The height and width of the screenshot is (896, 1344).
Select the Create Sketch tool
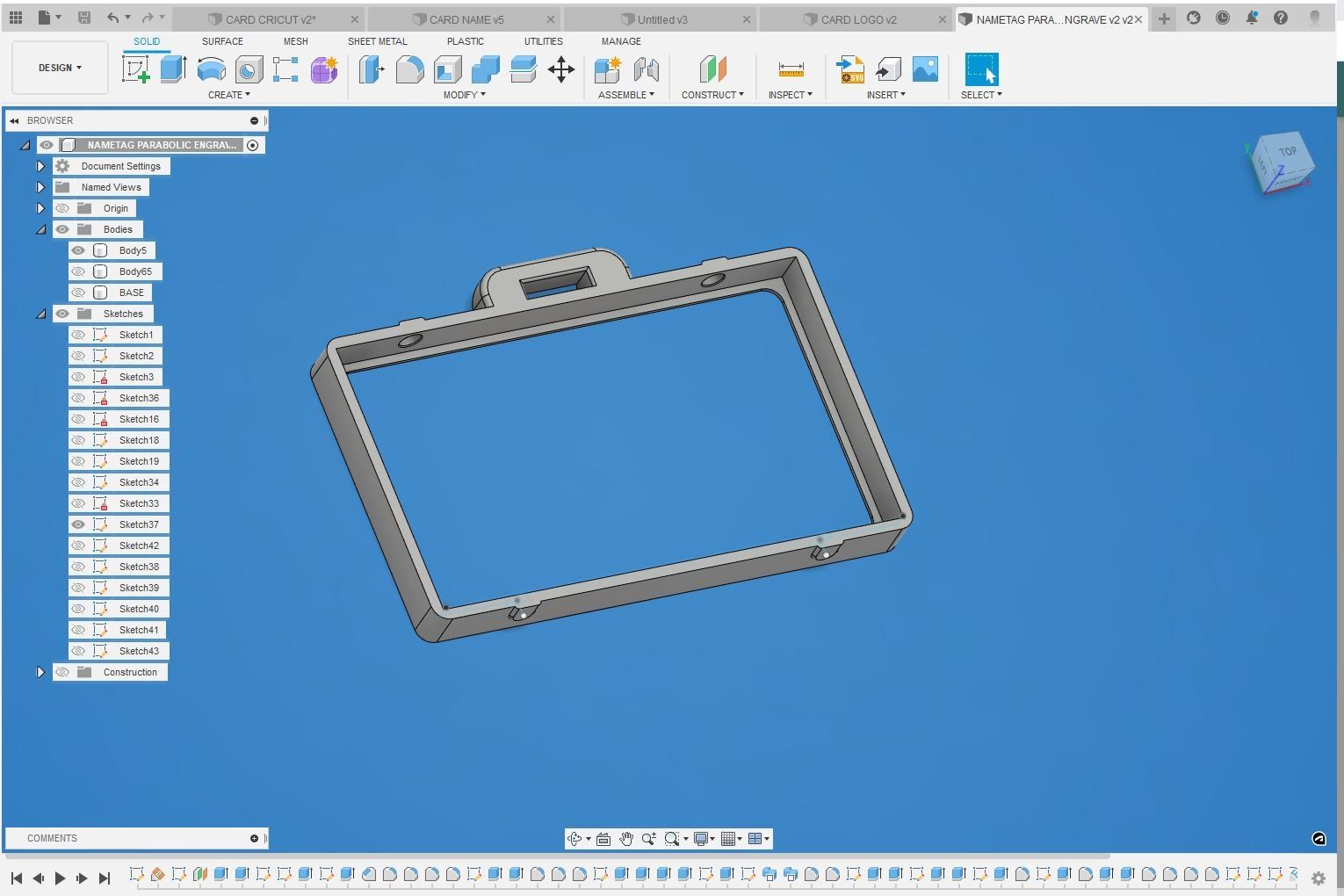click(x=136, y=69)
